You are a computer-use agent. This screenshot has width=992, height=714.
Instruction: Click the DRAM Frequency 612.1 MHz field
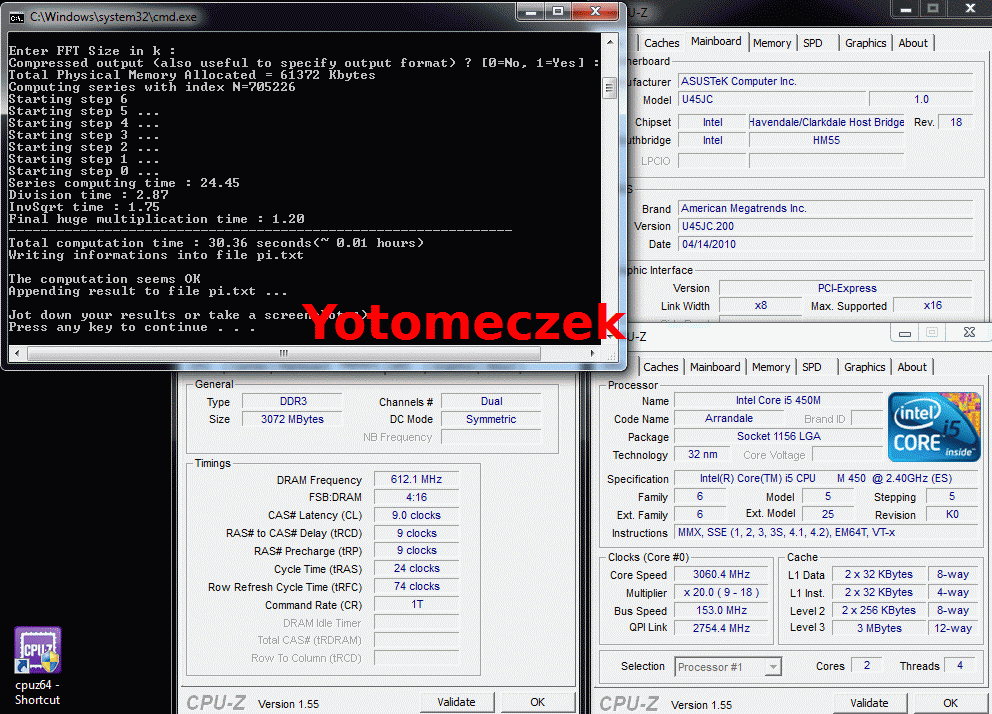click(x=416, y=479)
